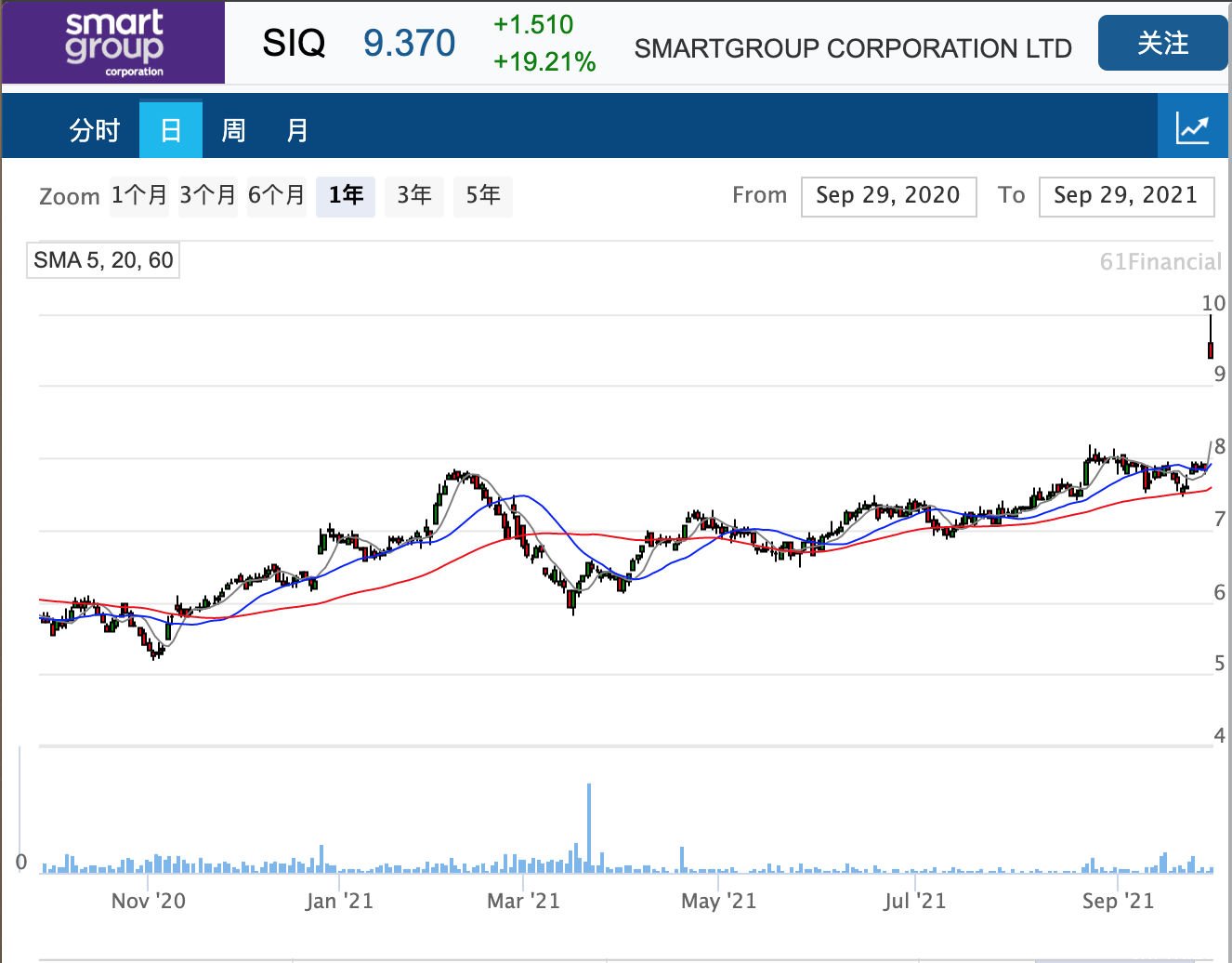Image resolution: width=1232 pixels, height=963 pixels.
Task: Set zoom to 5年
Action: (x=483, y=195)
